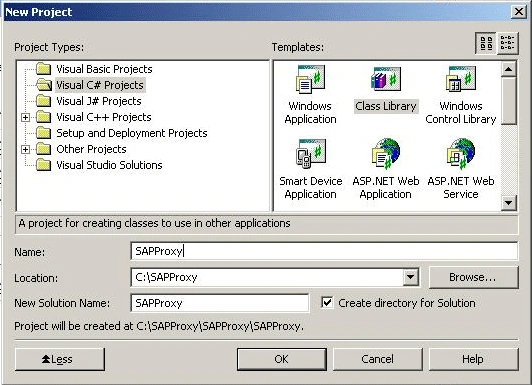This screenshot has height=385, width=532.
Task: Collapse options with the Less button
Action: (x=60, y=359)
